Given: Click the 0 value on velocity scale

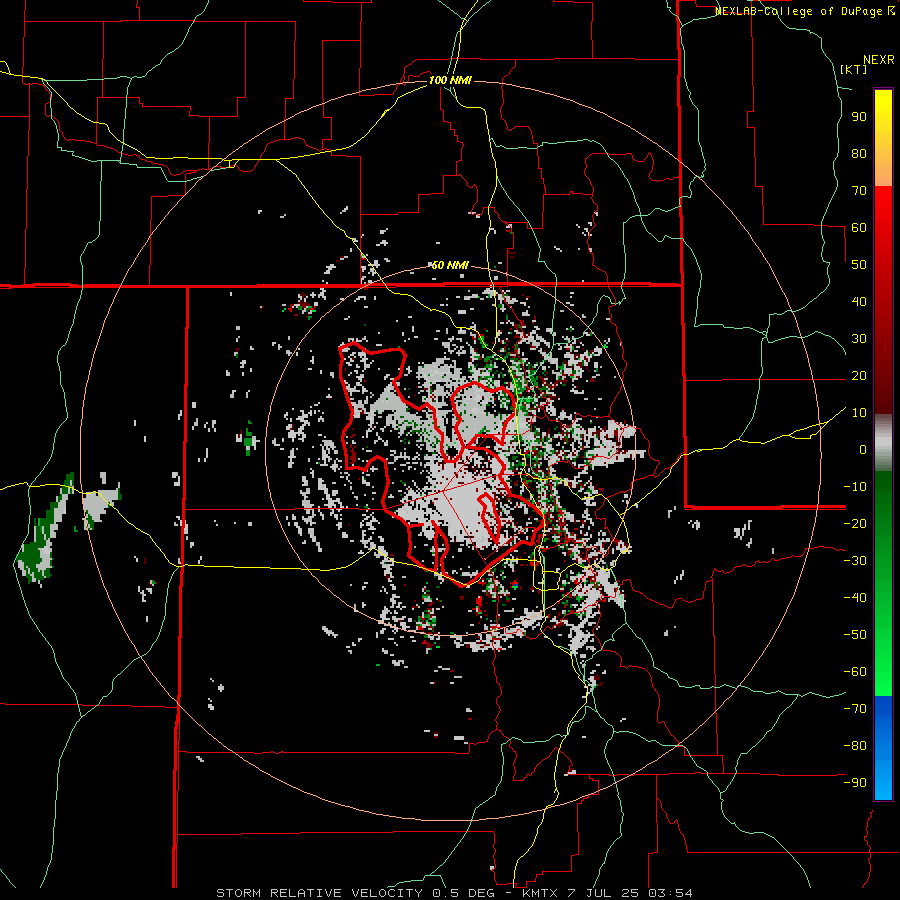Looking at the screenshot, I should coord(863,450).
